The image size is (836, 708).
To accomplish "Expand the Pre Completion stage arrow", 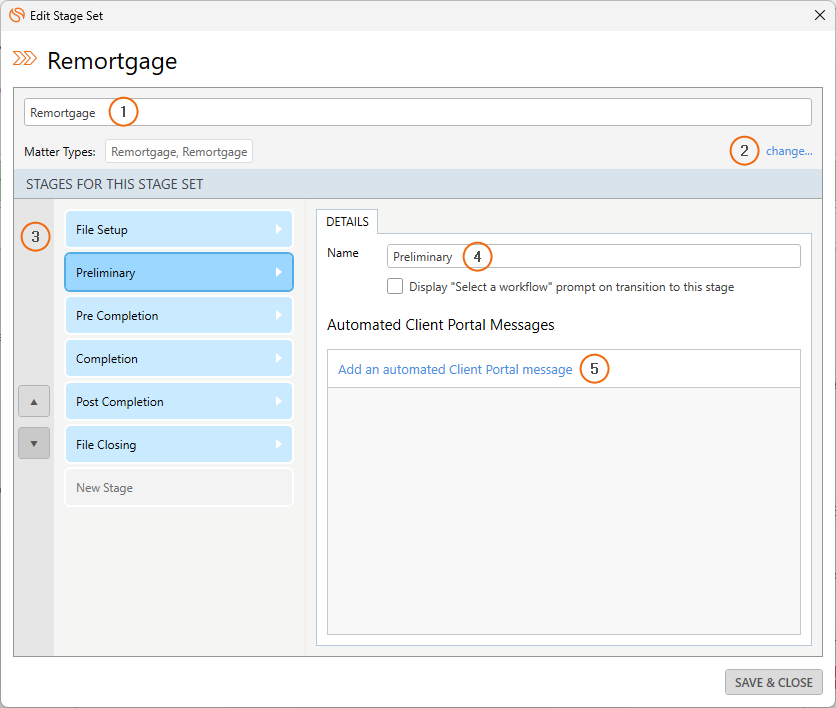I will pos(279,316).
